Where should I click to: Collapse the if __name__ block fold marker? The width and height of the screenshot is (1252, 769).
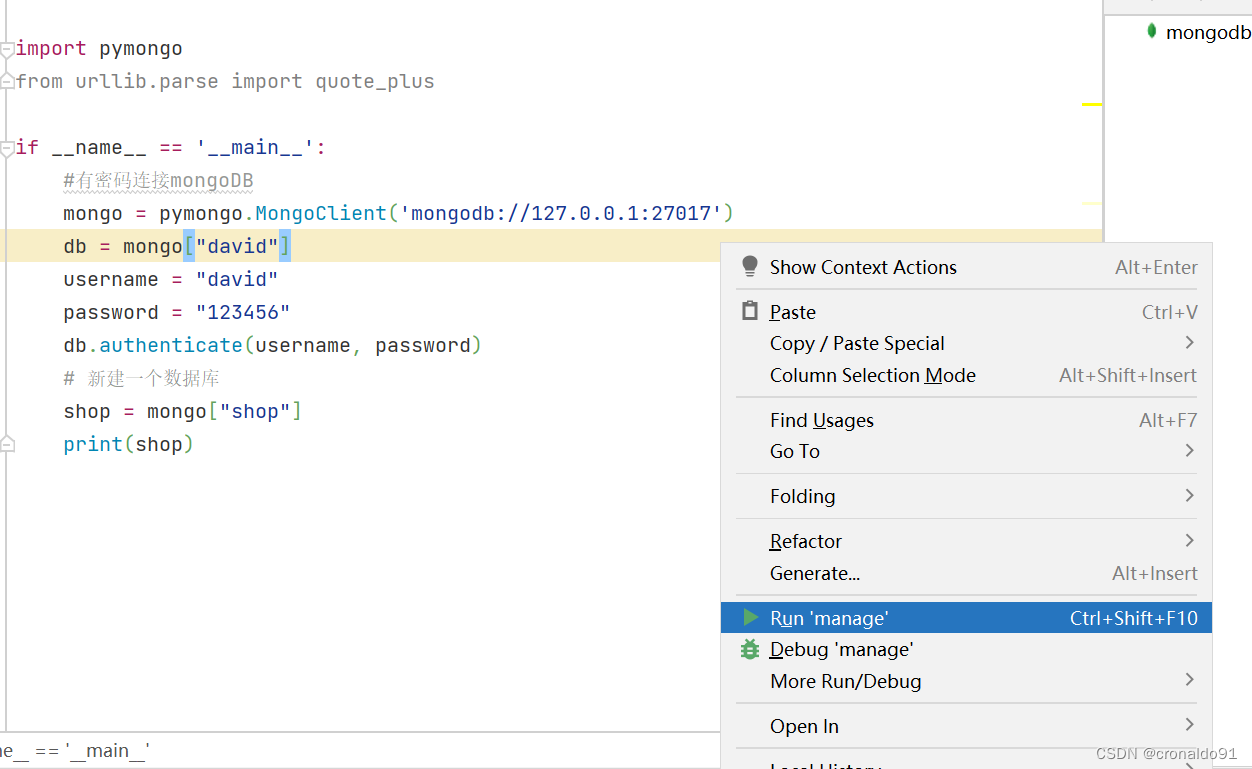(7, 148)
